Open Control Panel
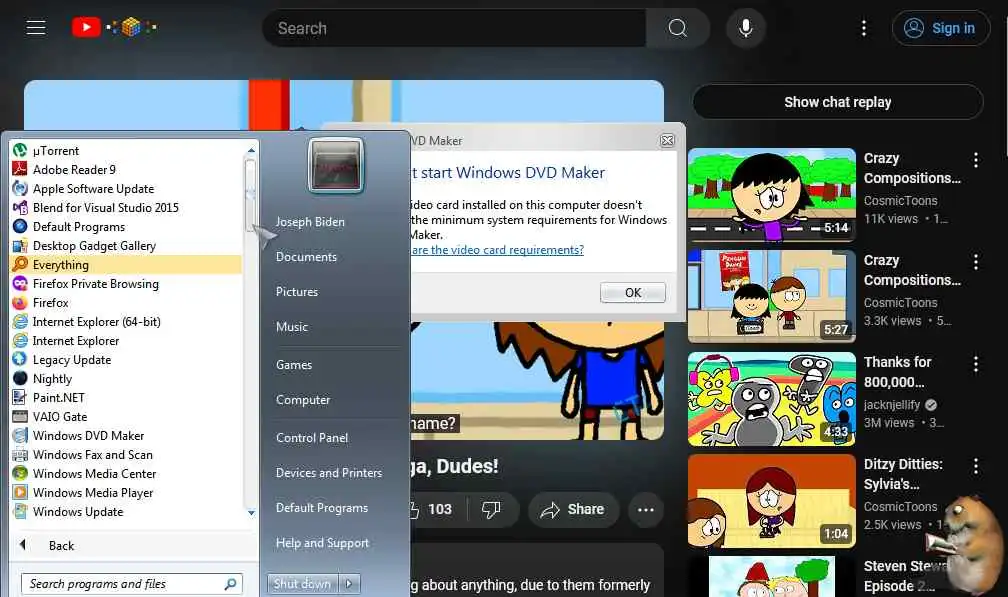The height and width of the screenshot is (597, 1008). point(312,438)
